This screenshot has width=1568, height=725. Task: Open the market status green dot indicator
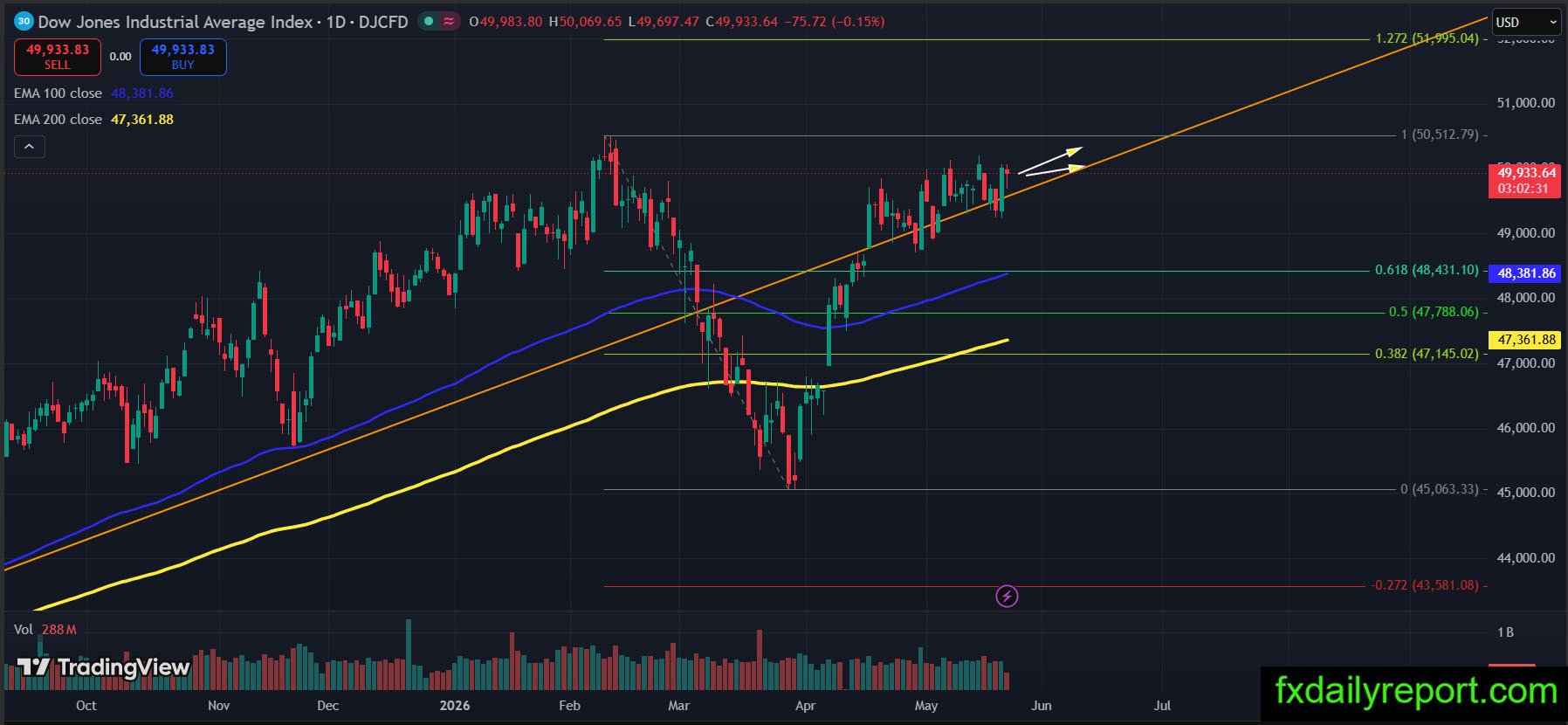coord(428,22)
